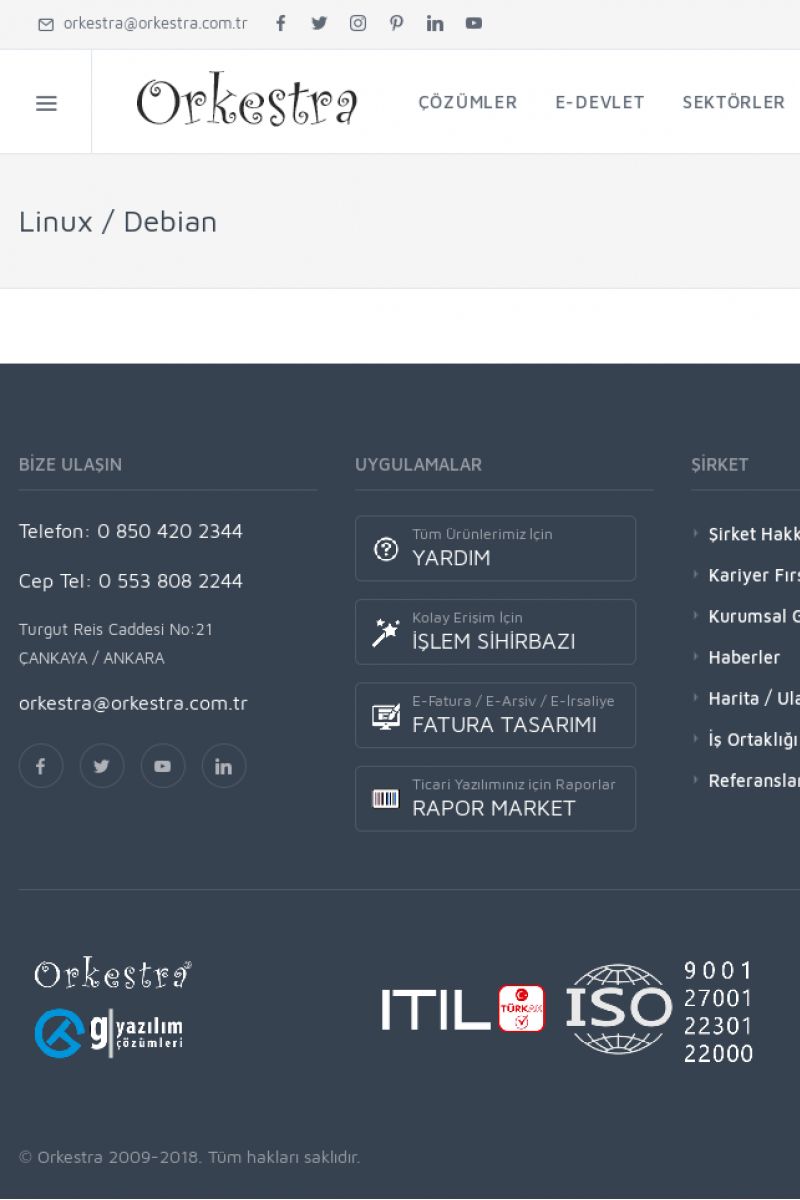Click the Pinterest icon in top bar
This screenshot has width=800, height=1200.
[397, 23]
